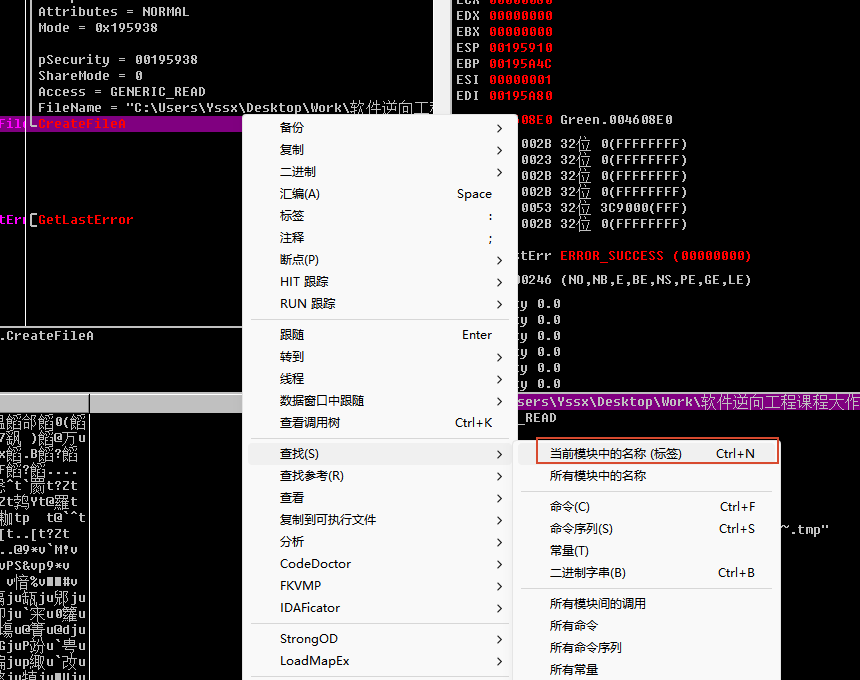The width and height of the screenshot is (860, 680).
Task: Expand arrow beside 分析 entry
Action: click(x=499, y=542)
